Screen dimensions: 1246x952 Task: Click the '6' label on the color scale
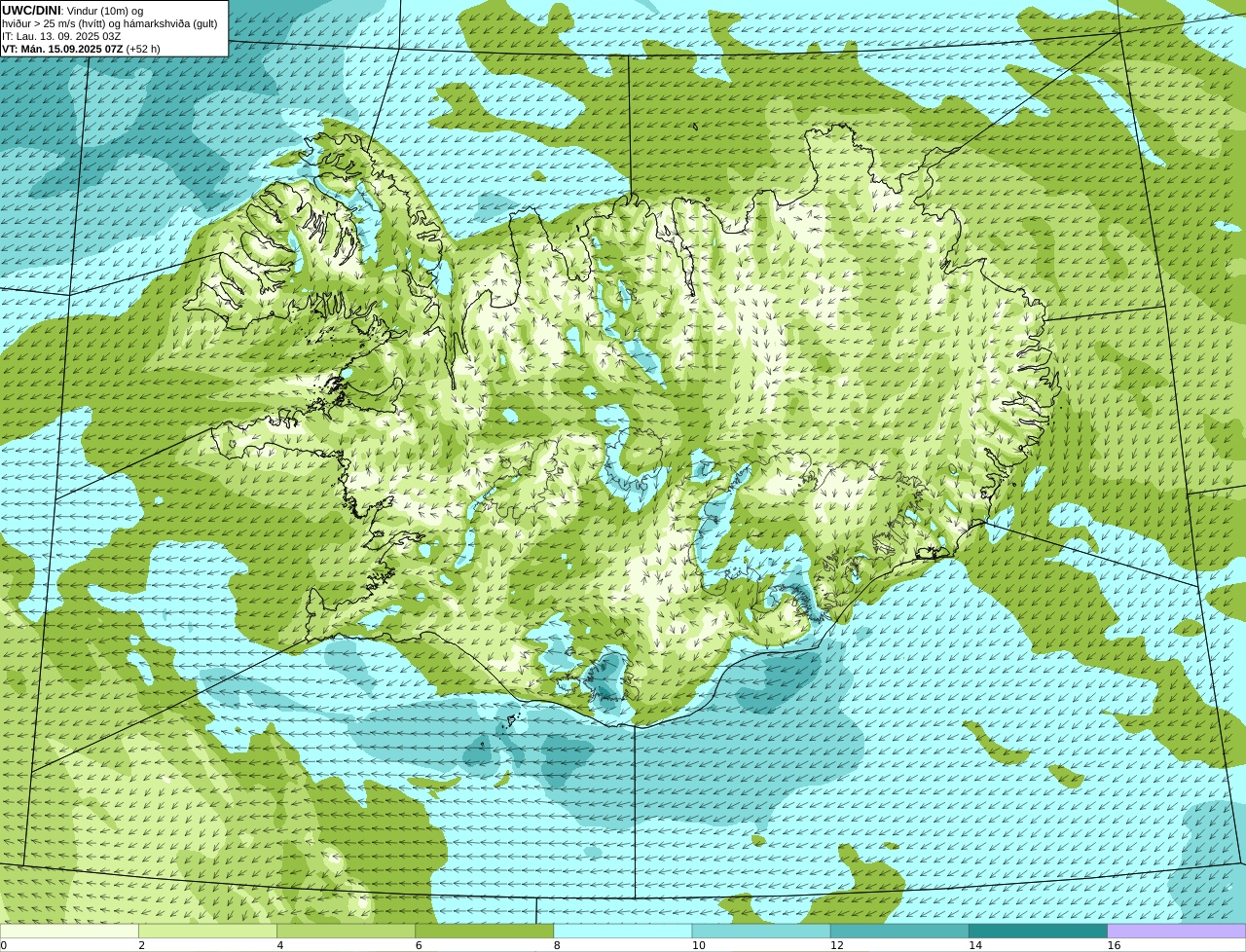coord(419,945)
